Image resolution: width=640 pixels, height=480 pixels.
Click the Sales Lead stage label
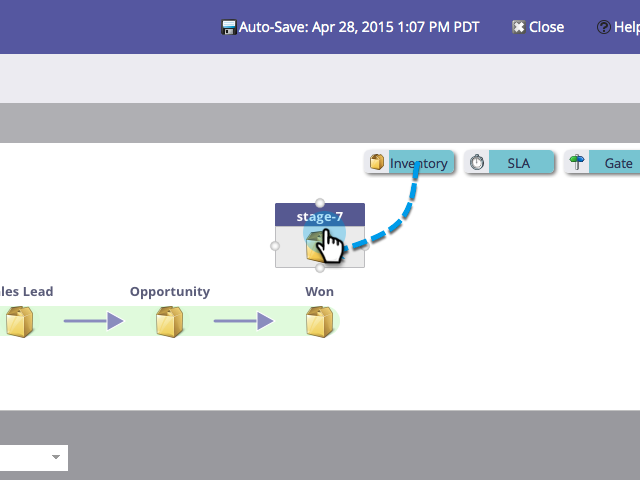pos(27,291)
